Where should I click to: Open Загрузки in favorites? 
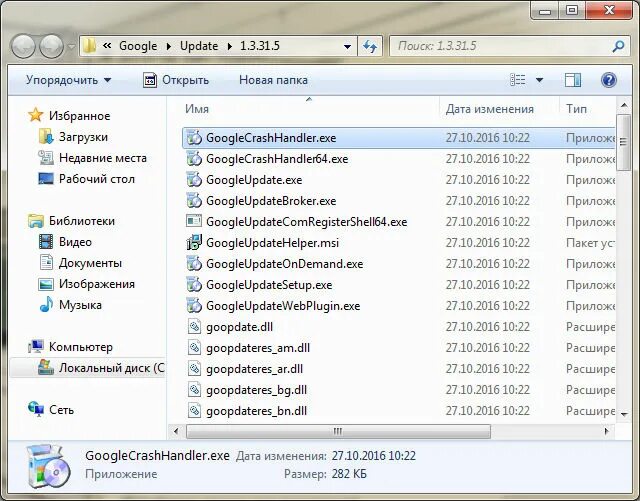pyautogui.click(x=83, y=137)
